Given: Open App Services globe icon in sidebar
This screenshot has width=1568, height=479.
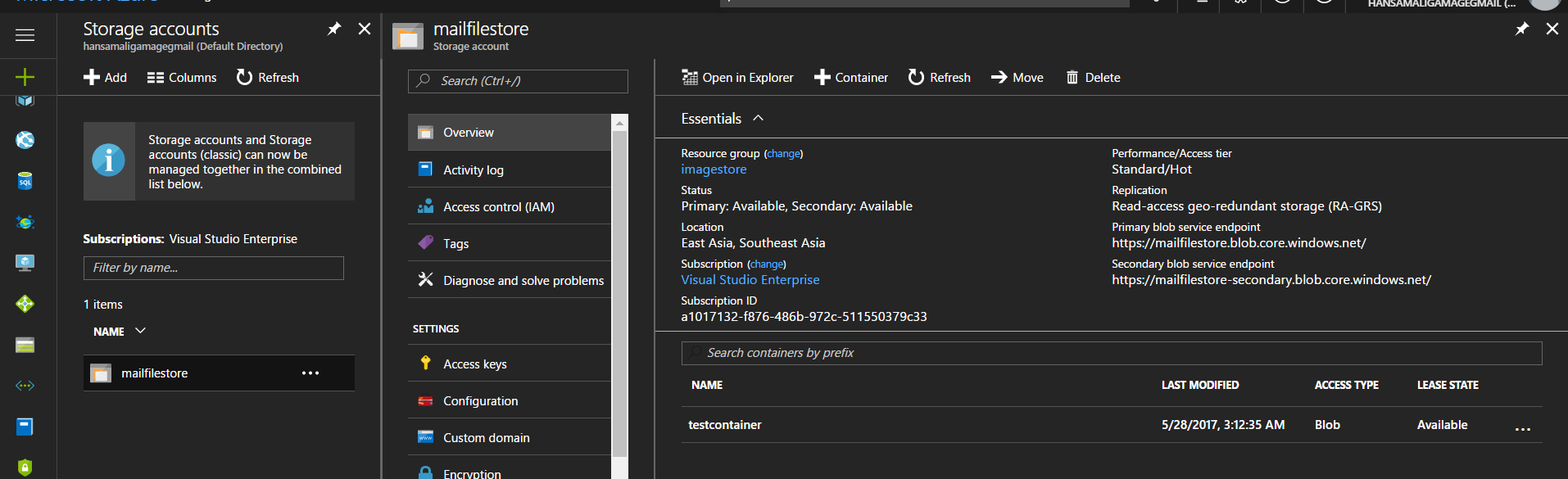Looking at the screenshot, I should coord(25,140).
